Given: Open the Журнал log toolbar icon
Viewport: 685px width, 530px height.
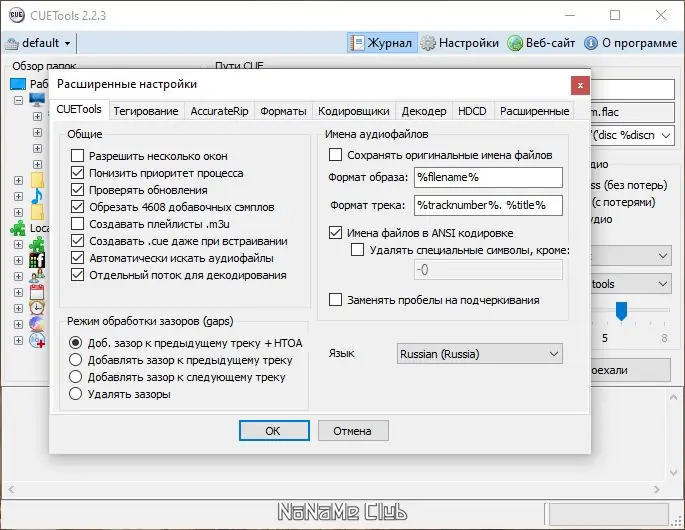Looking at the screenshot, I should pyautogui.click(x=357, y=43).
